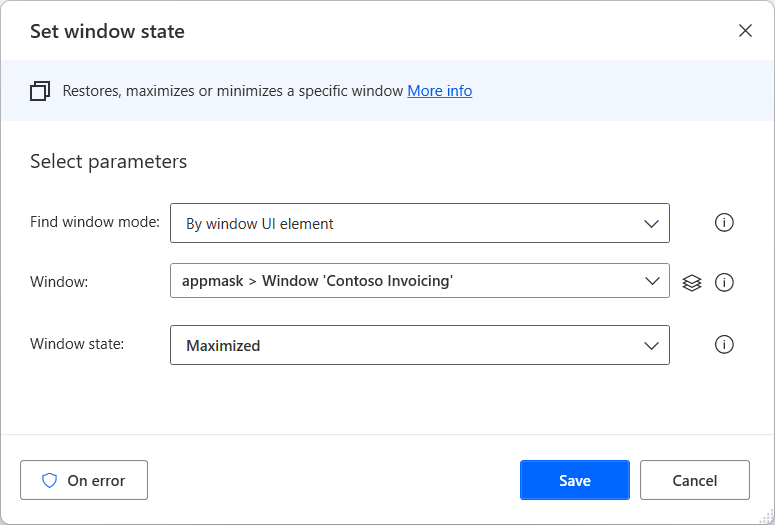Open the Window UI element dropdown
The image size is (775, 525).
point(420,281)
